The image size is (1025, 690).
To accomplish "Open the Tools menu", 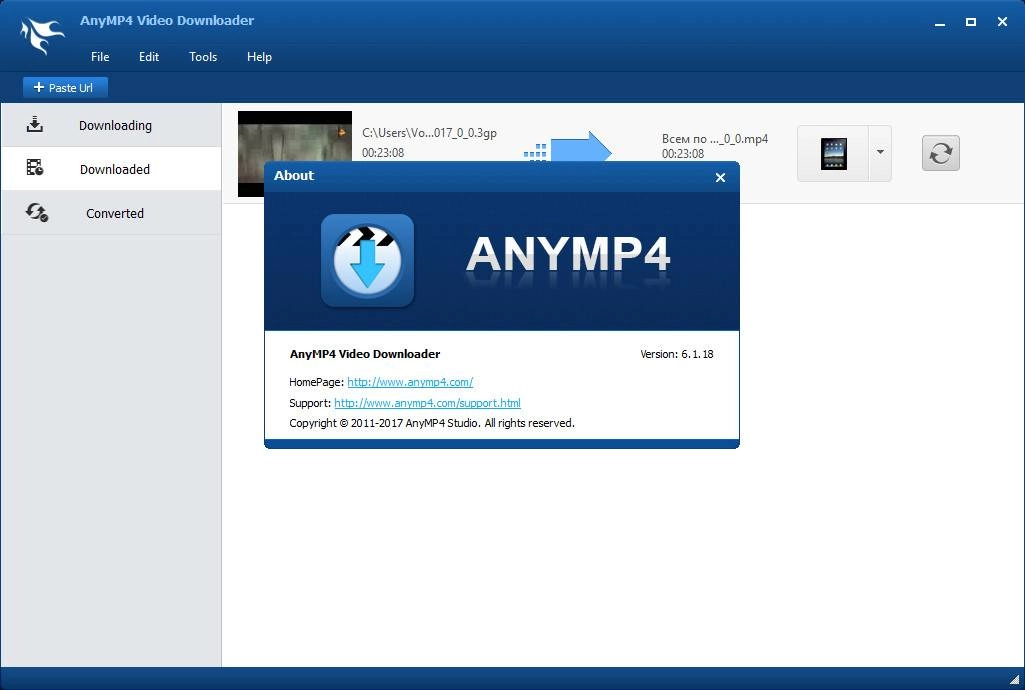I will click(x=203, y=57).
